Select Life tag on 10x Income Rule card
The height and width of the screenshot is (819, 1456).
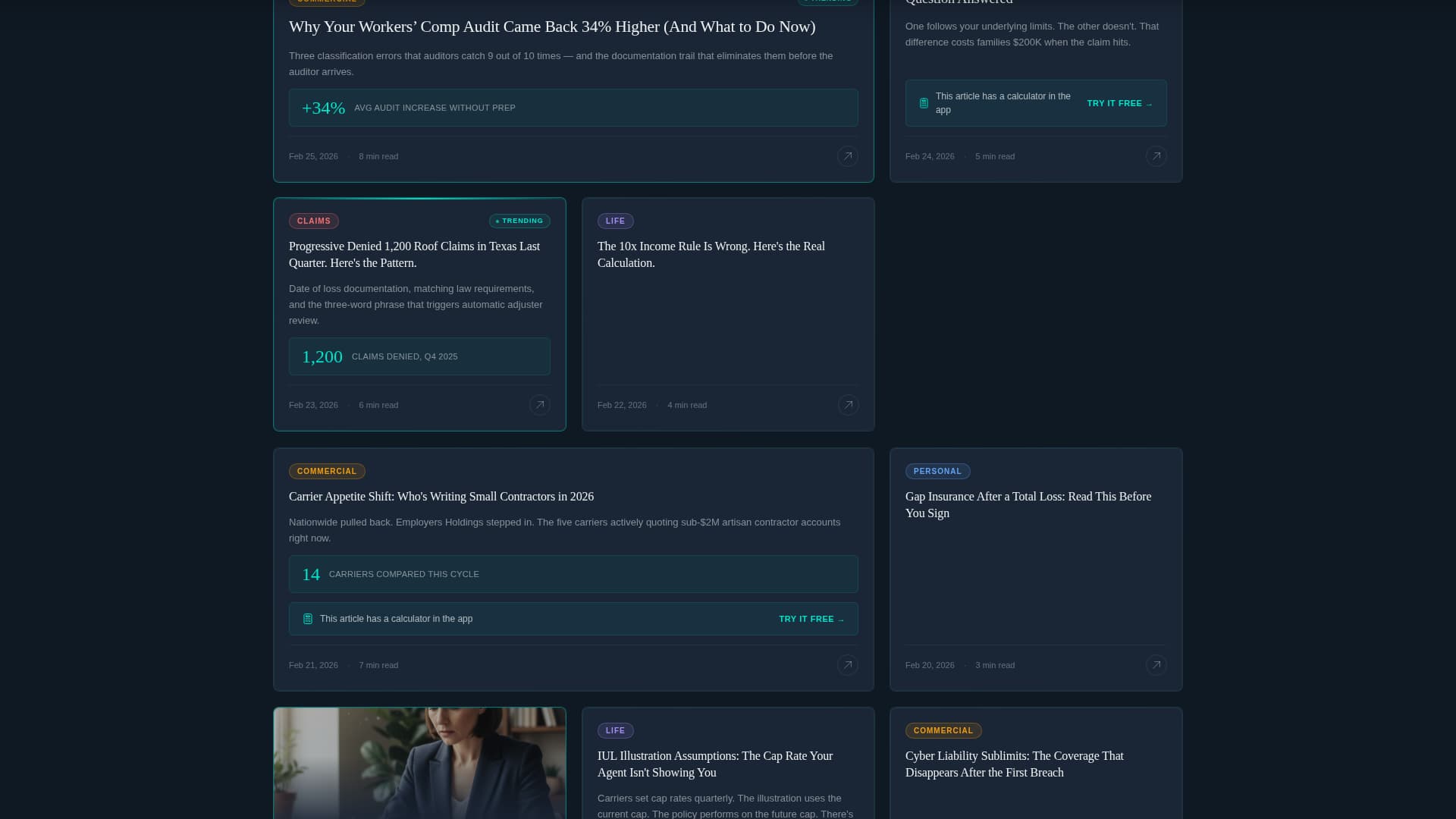(x=616, y=221)
